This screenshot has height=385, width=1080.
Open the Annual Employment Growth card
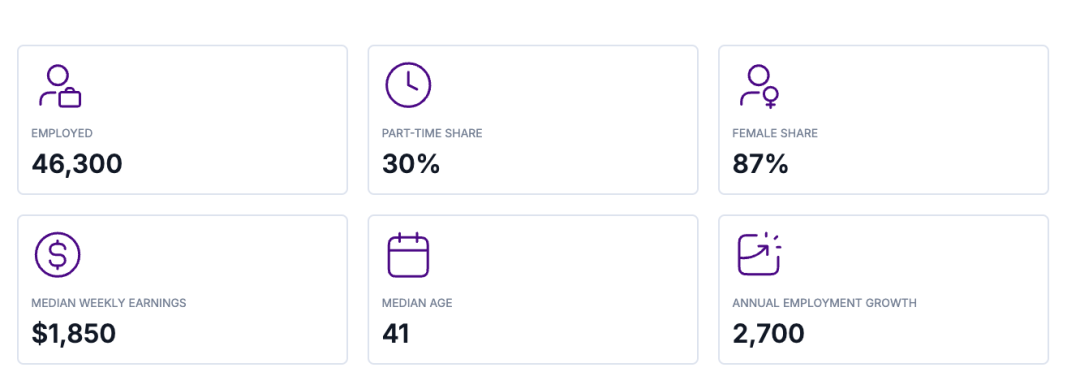pos(883,289)
